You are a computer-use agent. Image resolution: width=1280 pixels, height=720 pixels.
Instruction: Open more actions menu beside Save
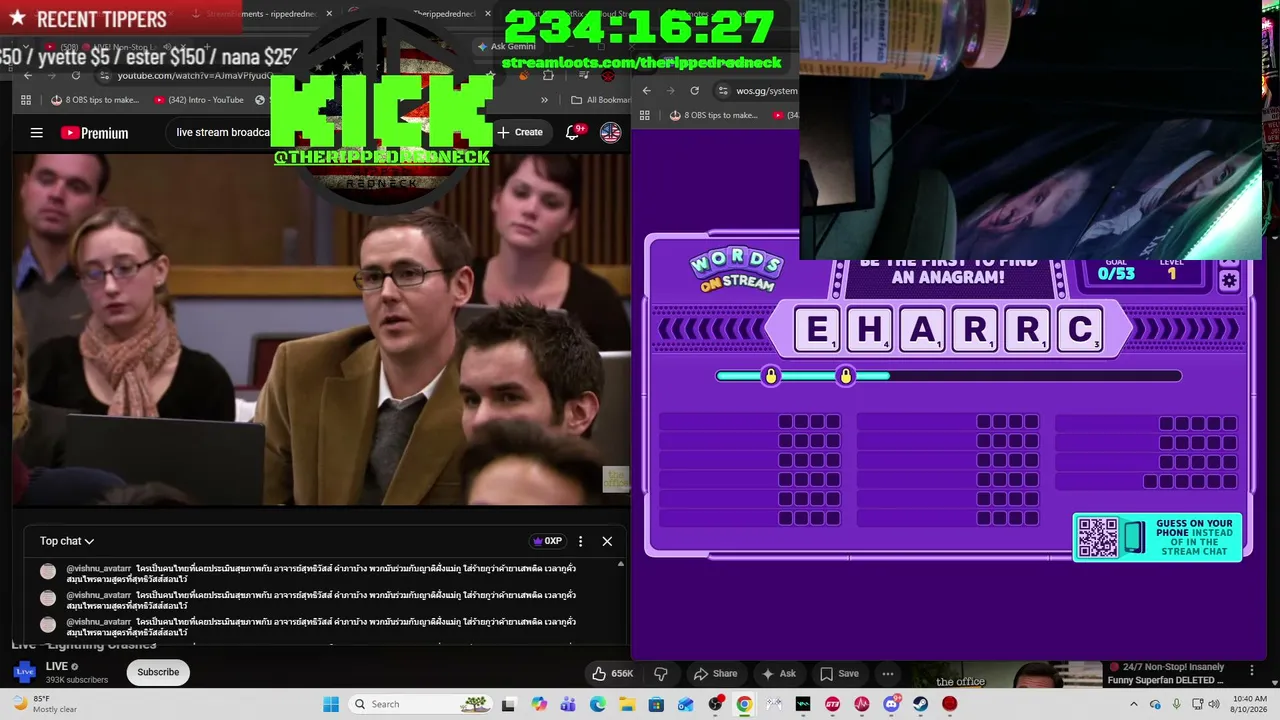coord(888,673)
